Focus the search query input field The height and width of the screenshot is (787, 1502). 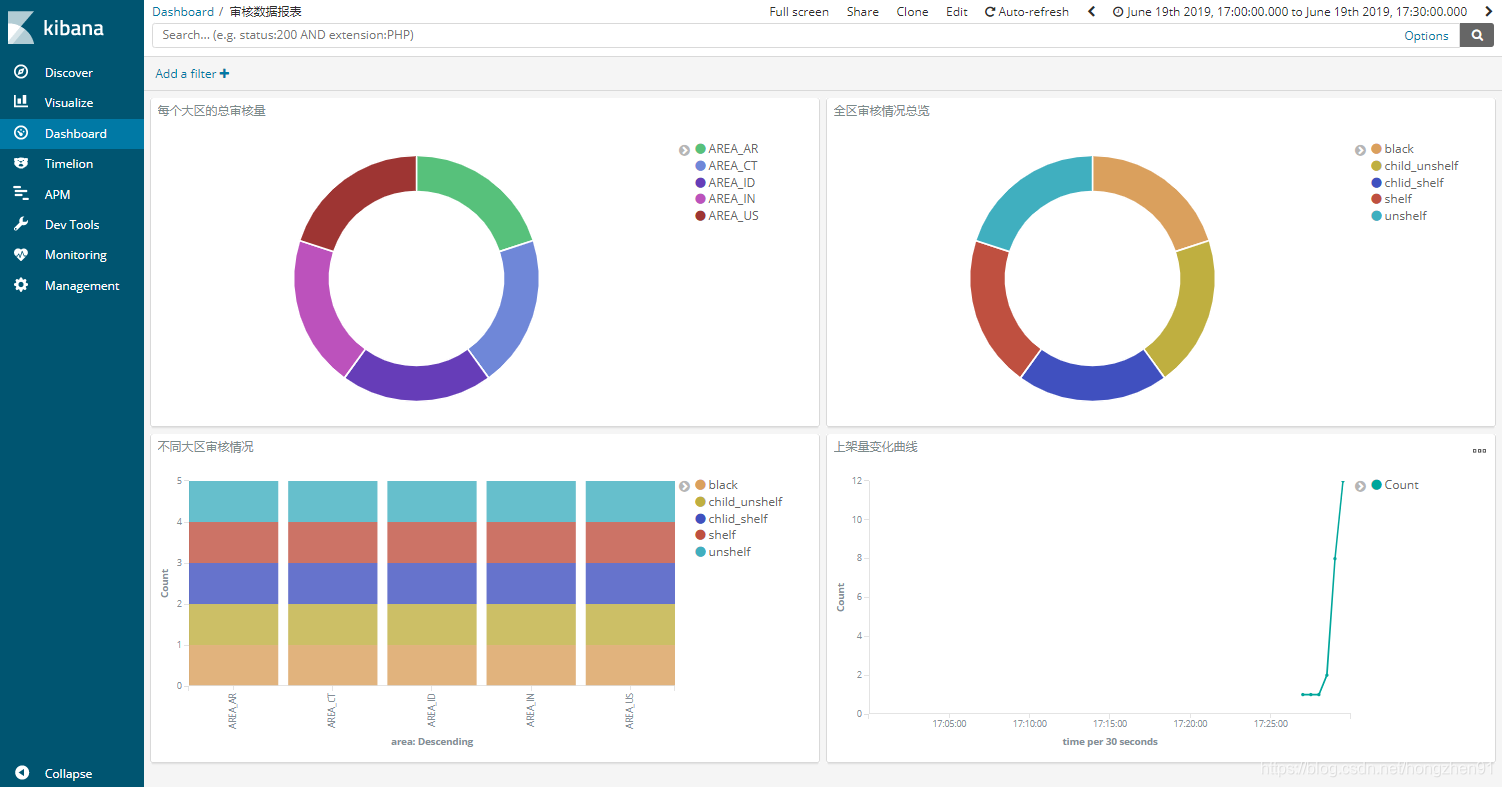click(x=780, y=35)
